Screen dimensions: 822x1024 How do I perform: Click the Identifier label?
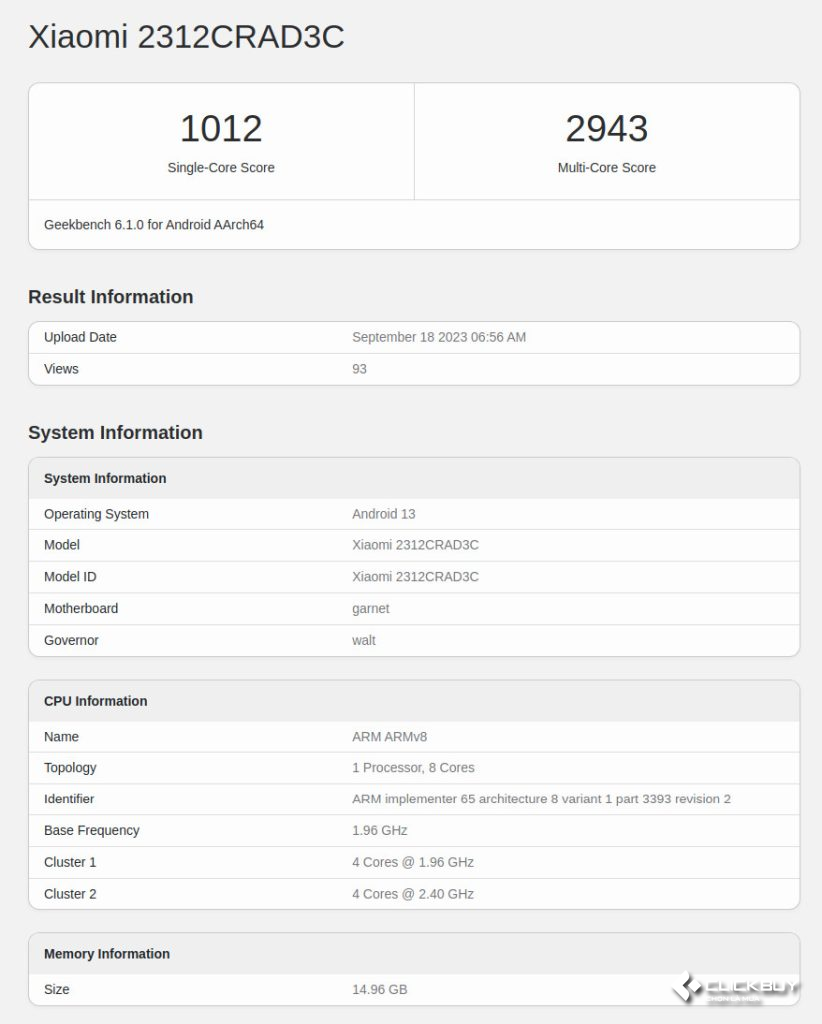pyautogui.click(x=69, y=799)
